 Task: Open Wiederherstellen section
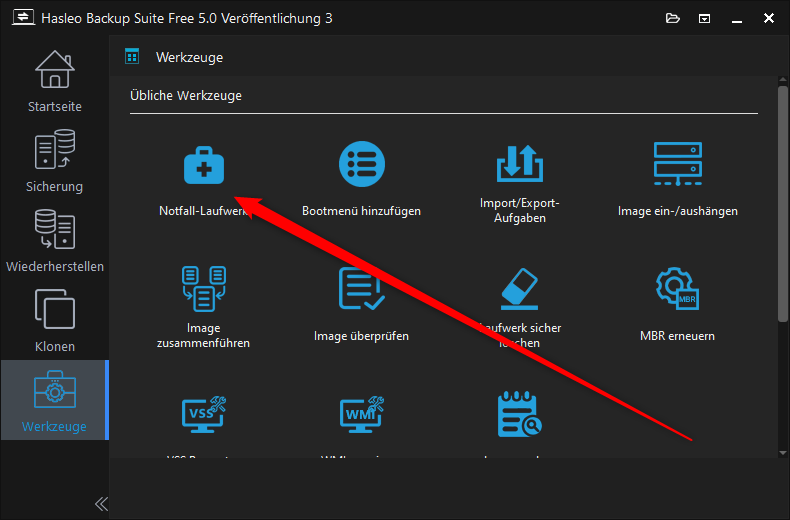click(x=54, y=241)
